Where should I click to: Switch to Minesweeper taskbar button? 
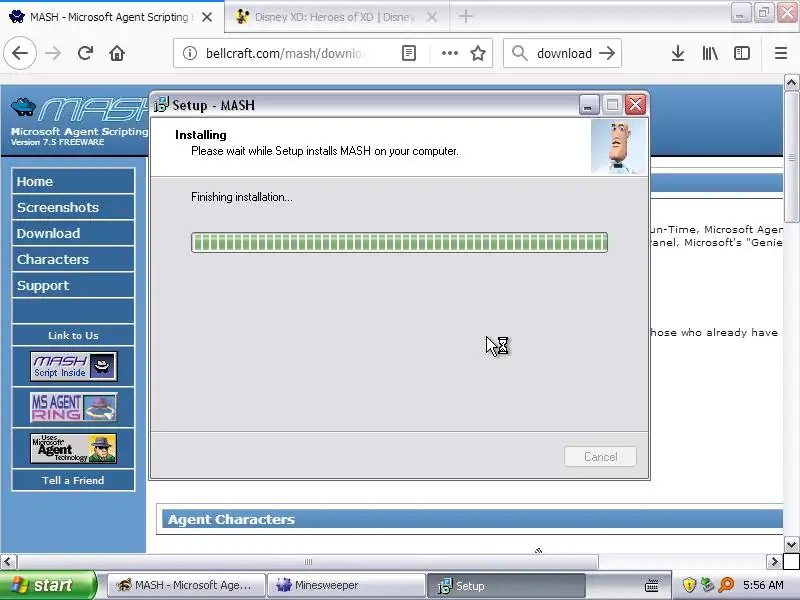tap(346, 585)
